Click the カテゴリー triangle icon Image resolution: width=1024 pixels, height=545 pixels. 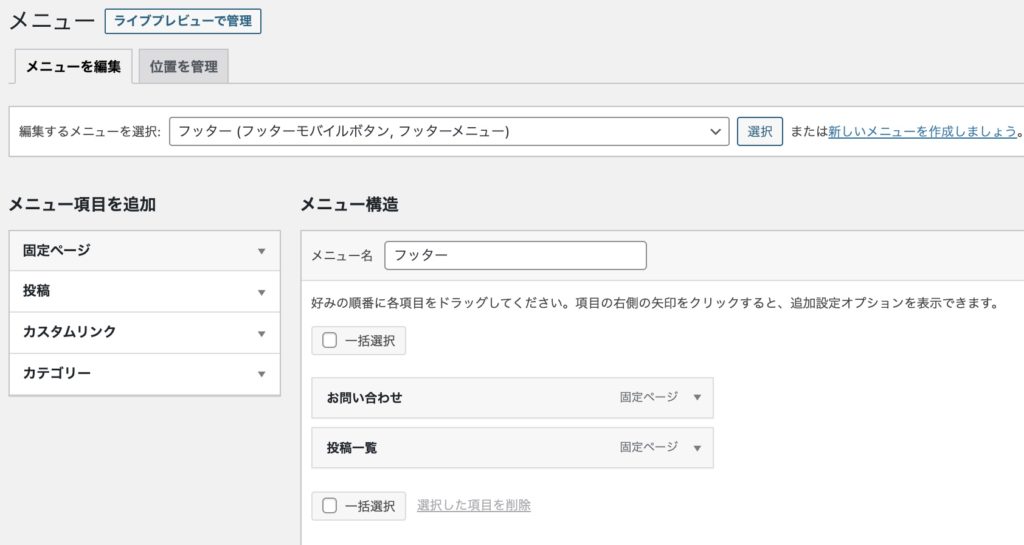click(261, 374)
